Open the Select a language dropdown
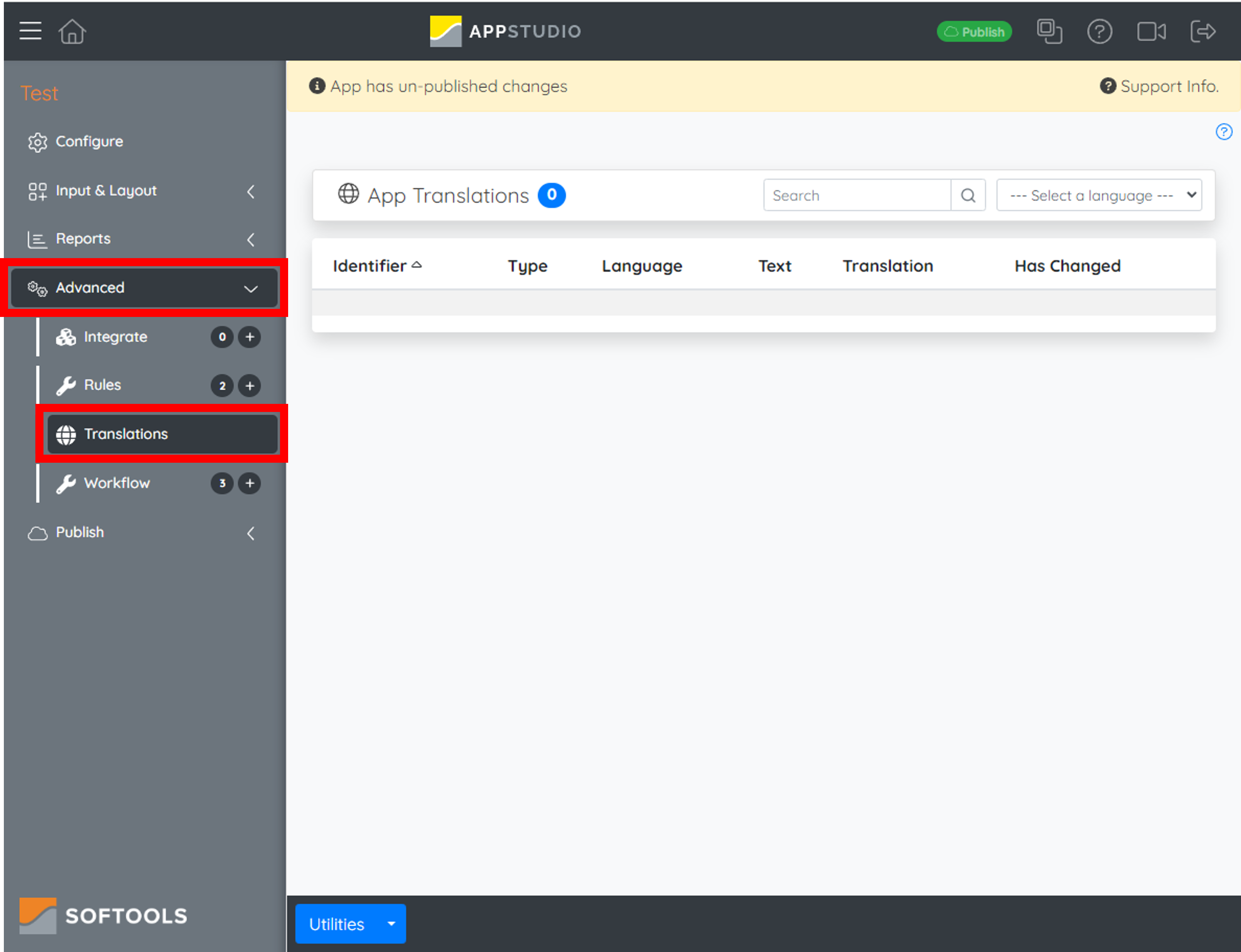 pyautogui.click(x=1099, y=195)
